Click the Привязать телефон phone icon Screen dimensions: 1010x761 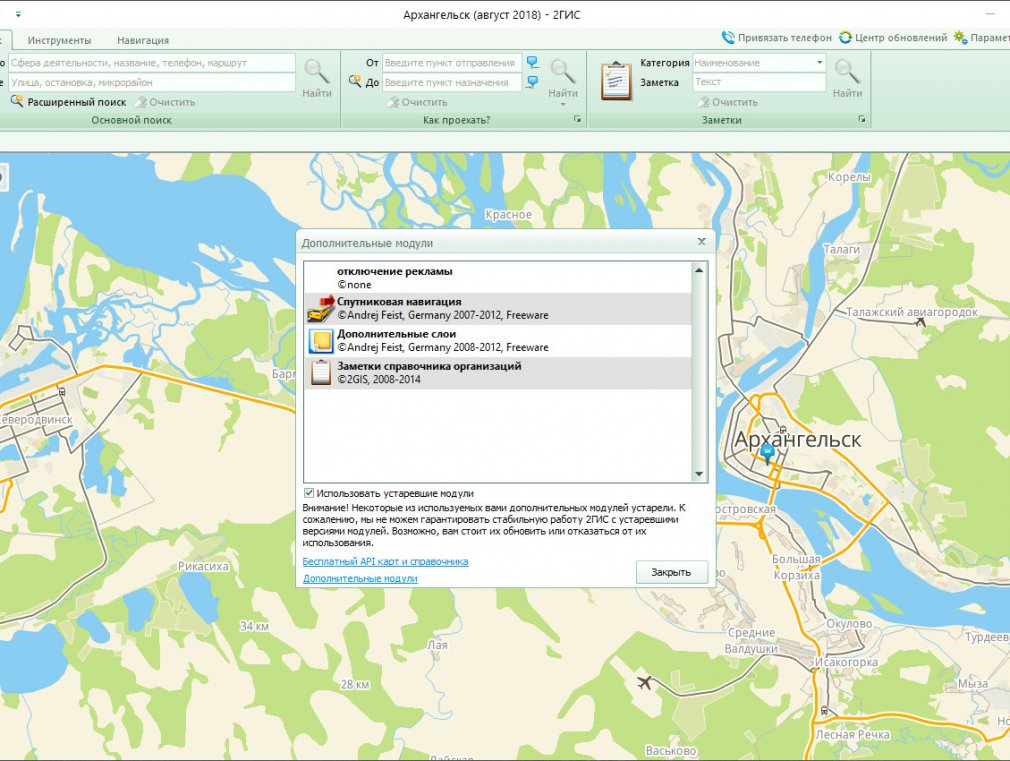728,37
